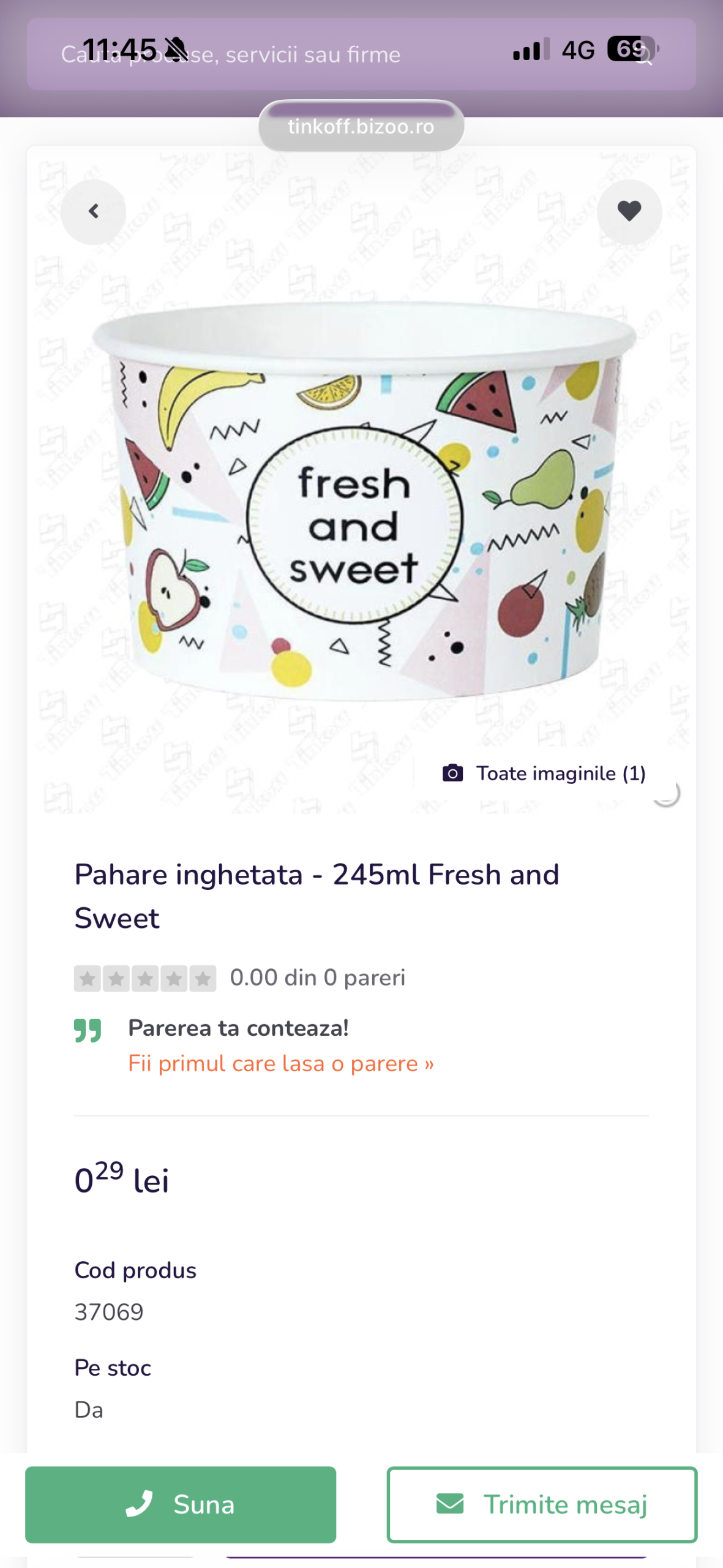723x1568 pixels.
Task: Select the third rating star
Action: coord(145,978)
